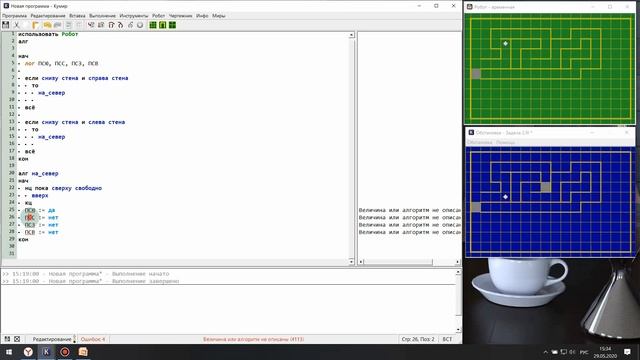Click the step-over execution toolbar icon
Viewport: 640px width, 360px height.
point(111,25)
